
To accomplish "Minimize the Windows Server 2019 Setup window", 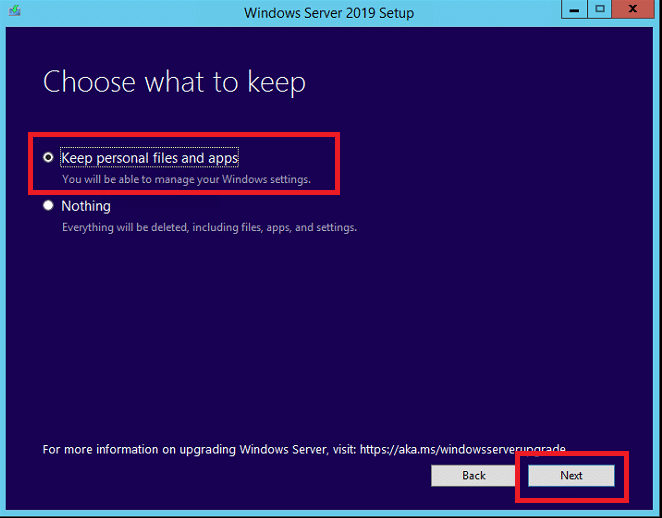I will [x=574, y=10].
